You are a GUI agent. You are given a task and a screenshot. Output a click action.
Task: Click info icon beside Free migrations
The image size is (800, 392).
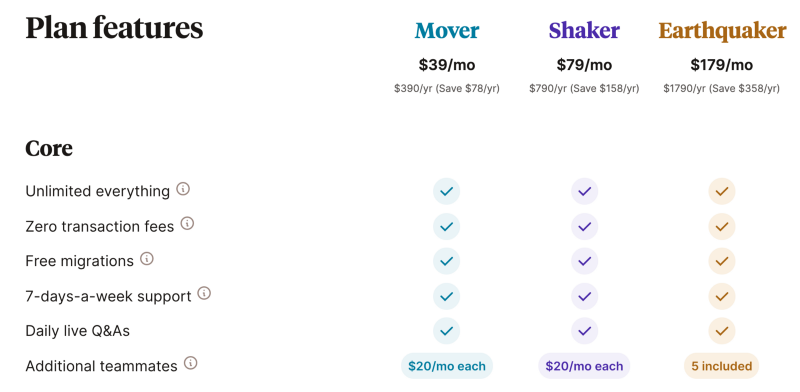(x=147, y=259)
